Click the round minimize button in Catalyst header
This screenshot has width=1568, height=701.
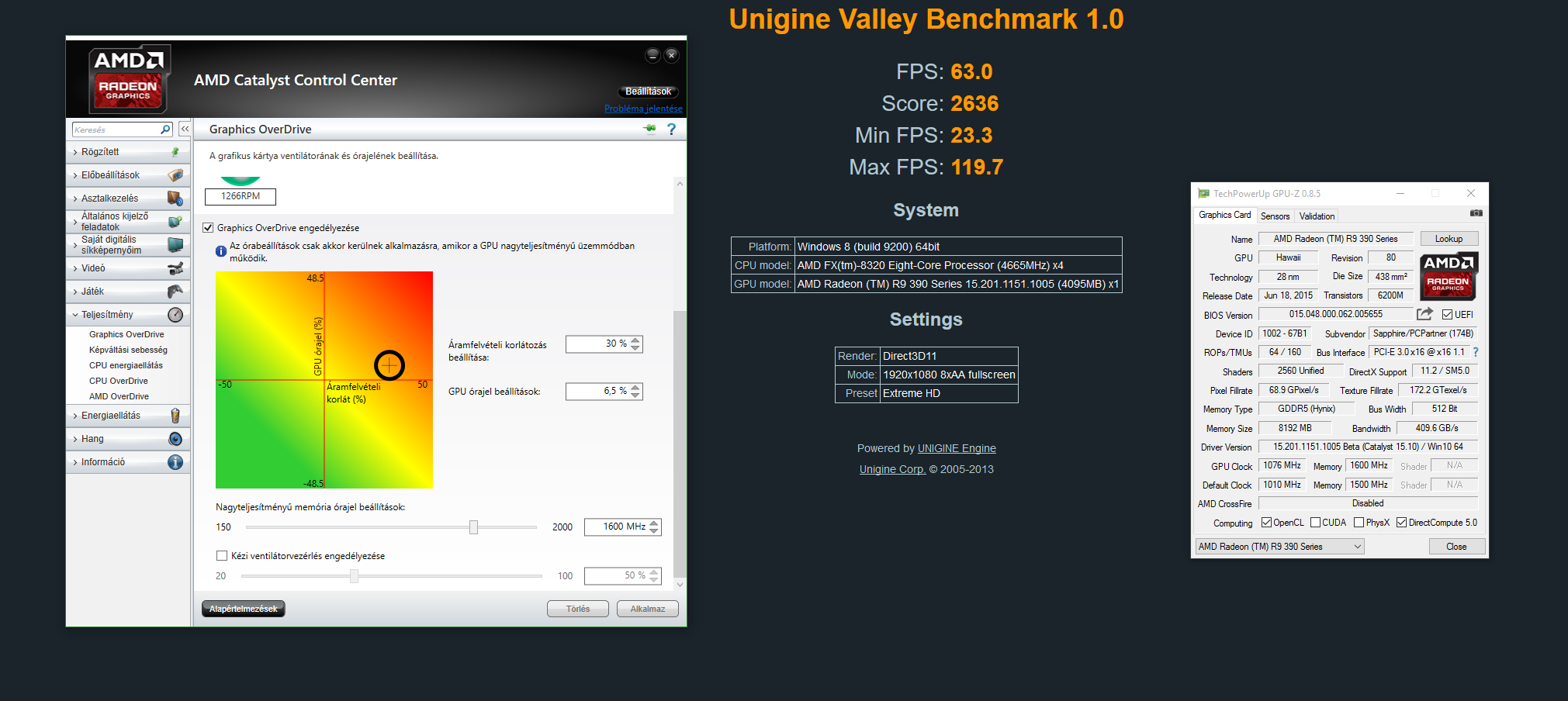click(x=652, y=55)
